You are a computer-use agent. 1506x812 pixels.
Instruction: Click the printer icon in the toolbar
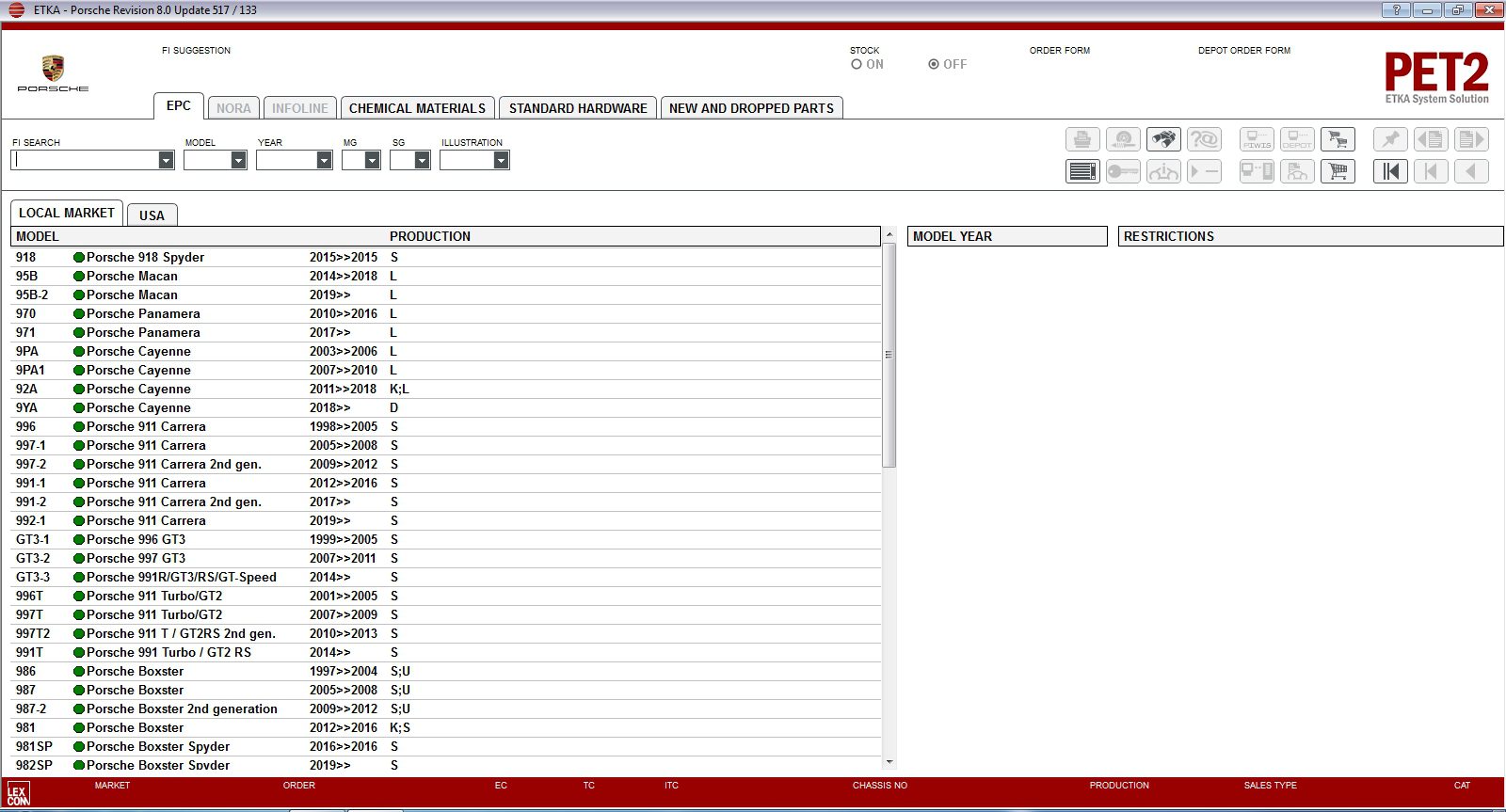tap(1082, 139)
